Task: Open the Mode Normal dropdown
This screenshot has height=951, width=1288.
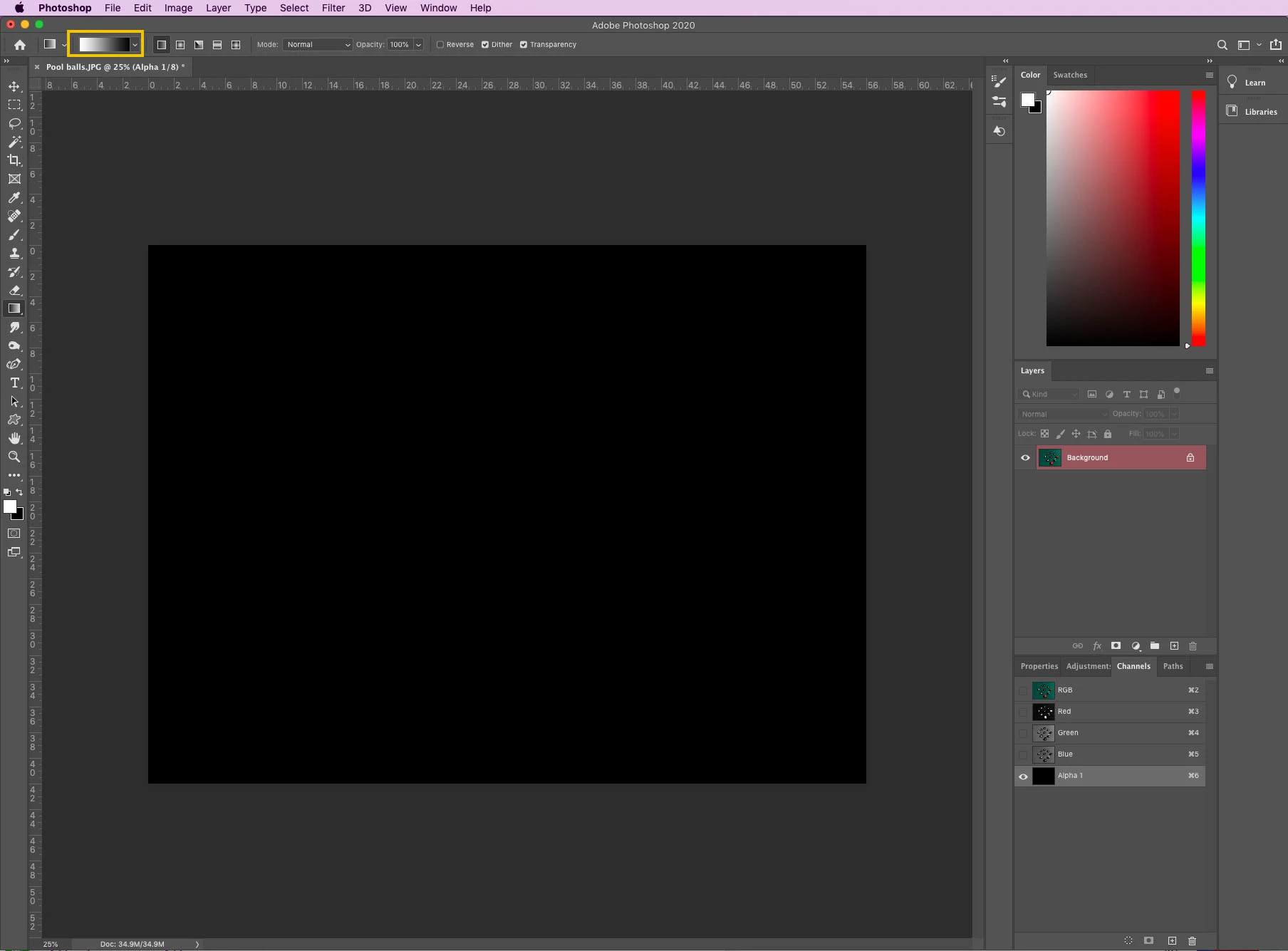Action: point(318,45)
